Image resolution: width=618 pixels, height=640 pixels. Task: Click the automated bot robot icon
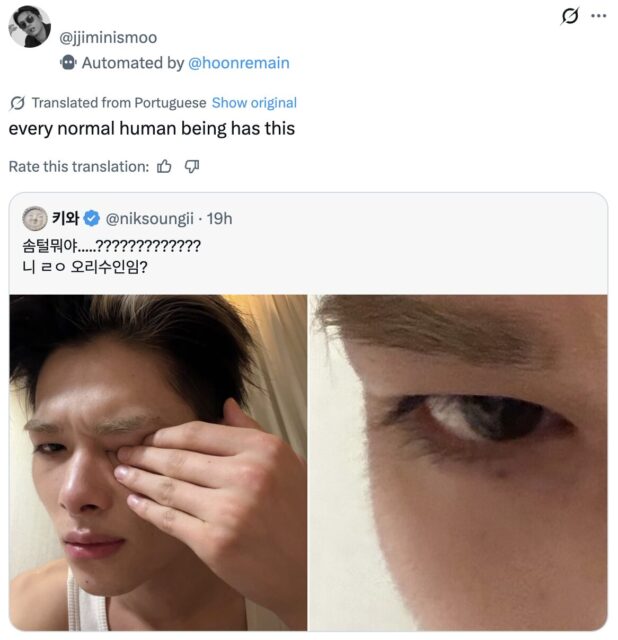point(68,62)
